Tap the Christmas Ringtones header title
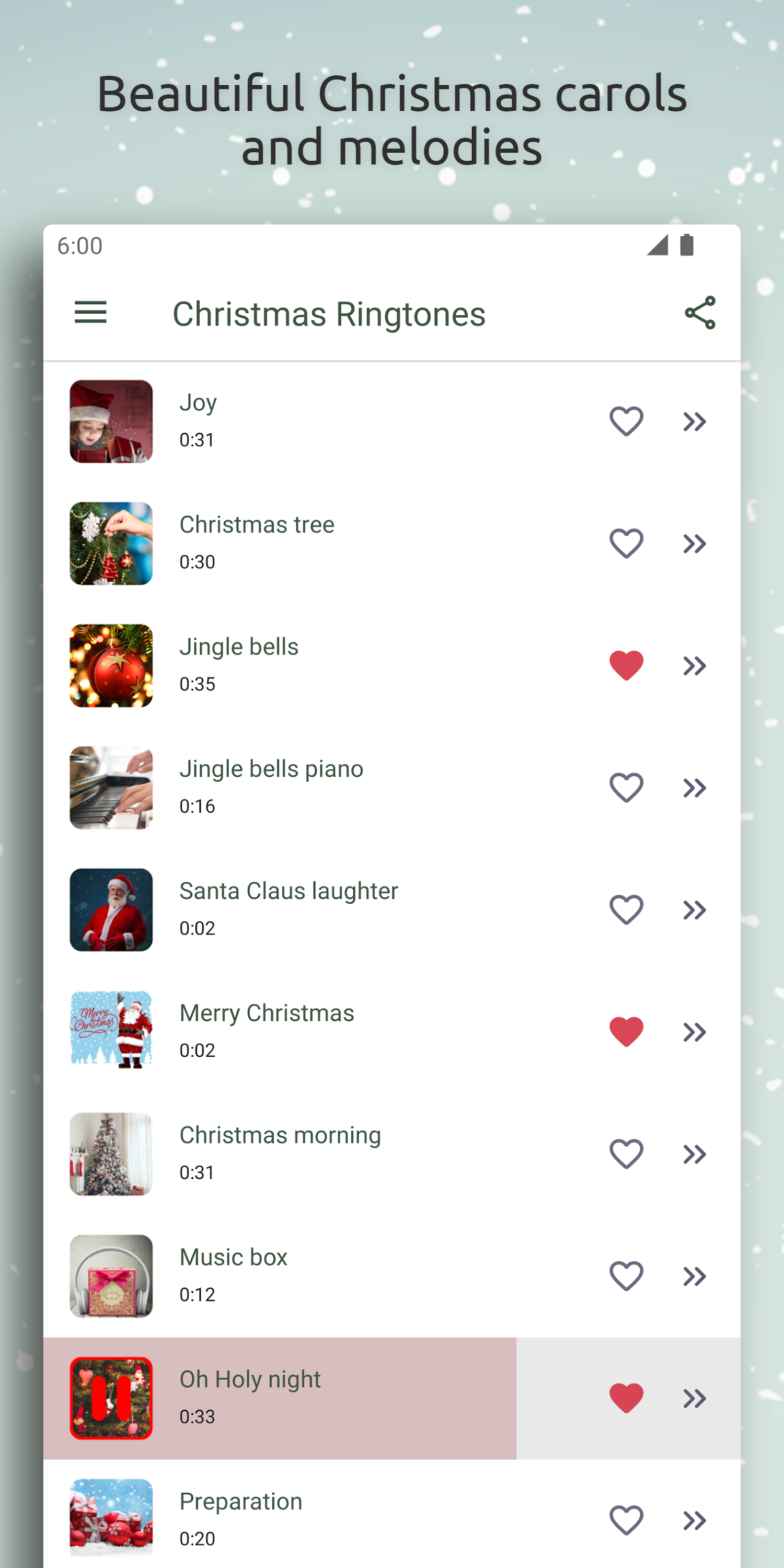784x1568 pixels. pos(329,314)
